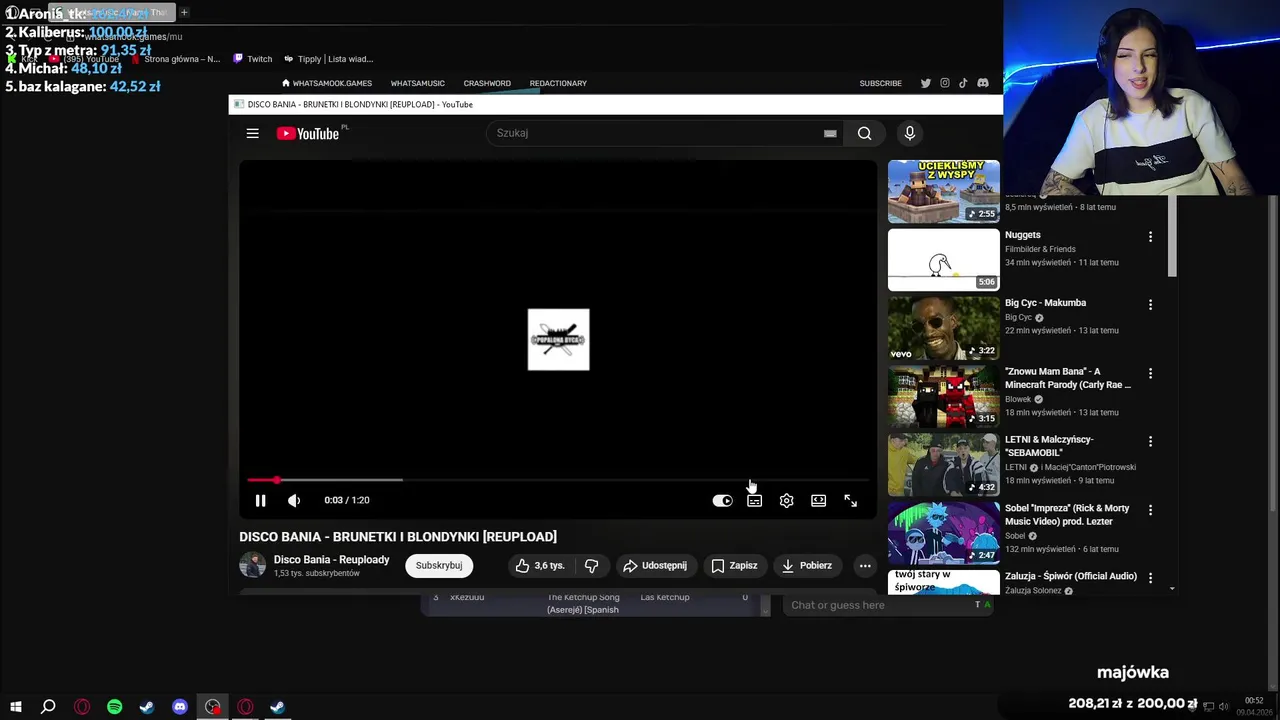Open the Instagram icon in site header
The height and width of the screenshot is (720, 1280).
(944, 83)
